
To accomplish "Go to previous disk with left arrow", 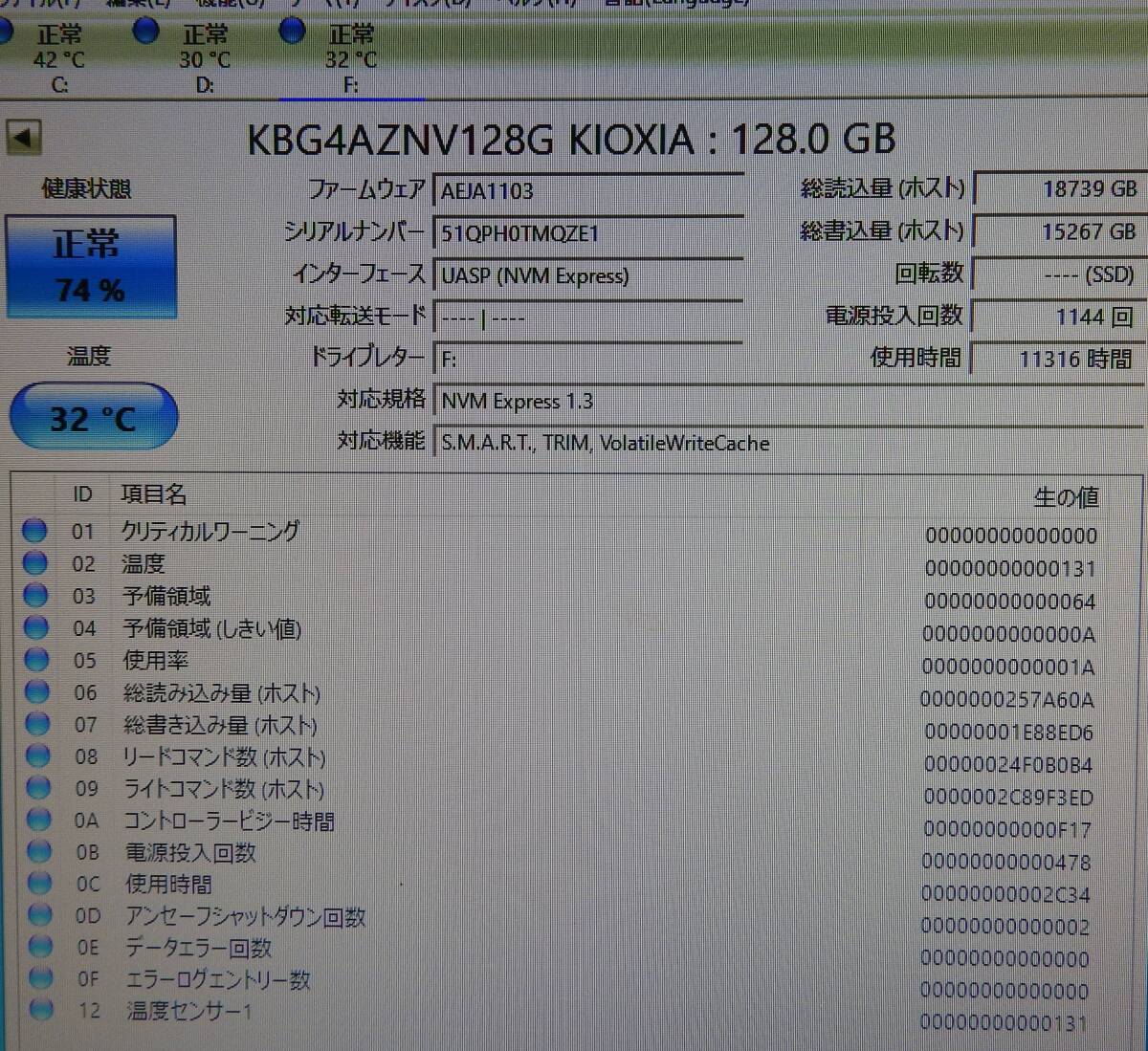I will tap(24, 138).
